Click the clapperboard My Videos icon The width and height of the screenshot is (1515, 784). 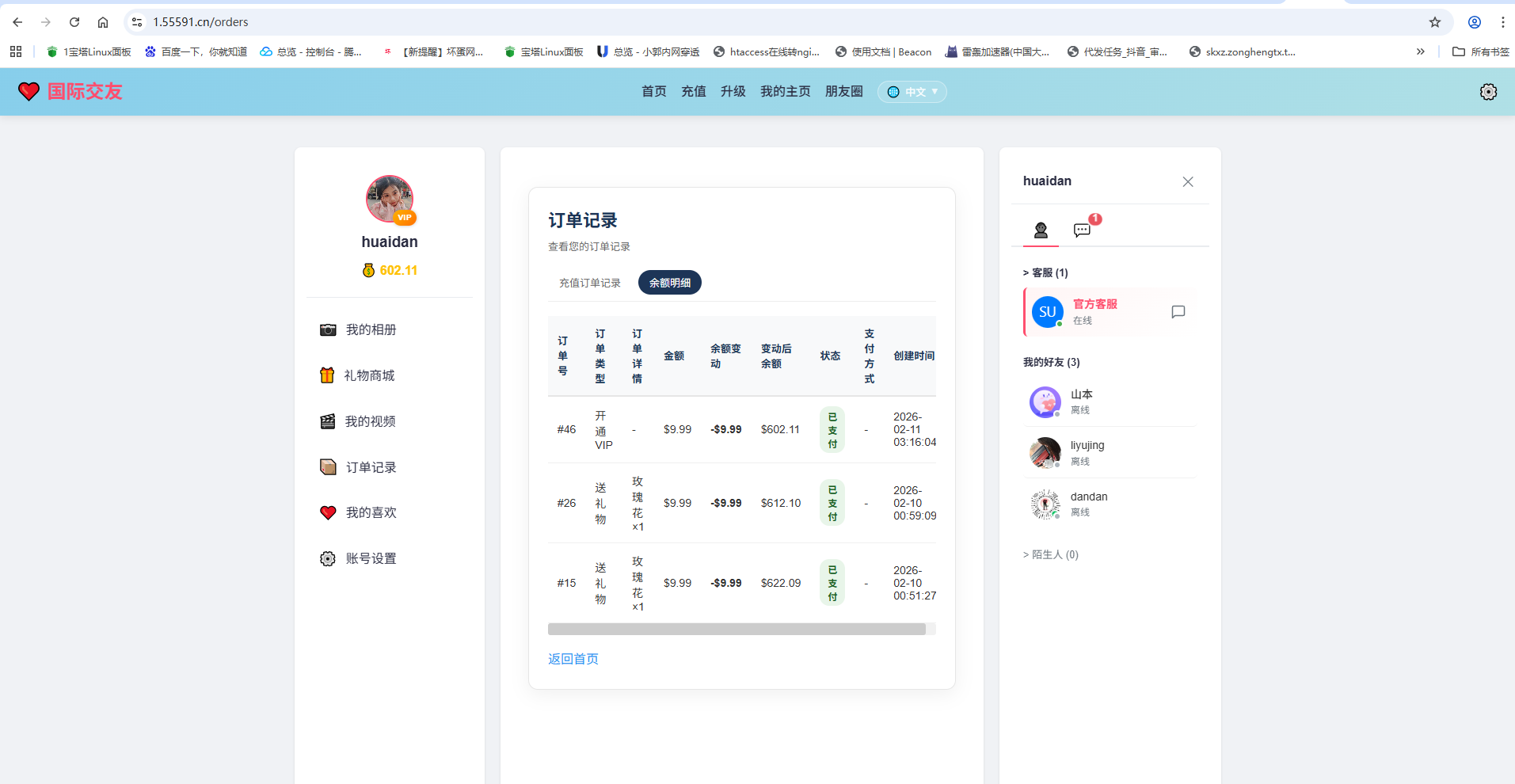tap(327, 421)
